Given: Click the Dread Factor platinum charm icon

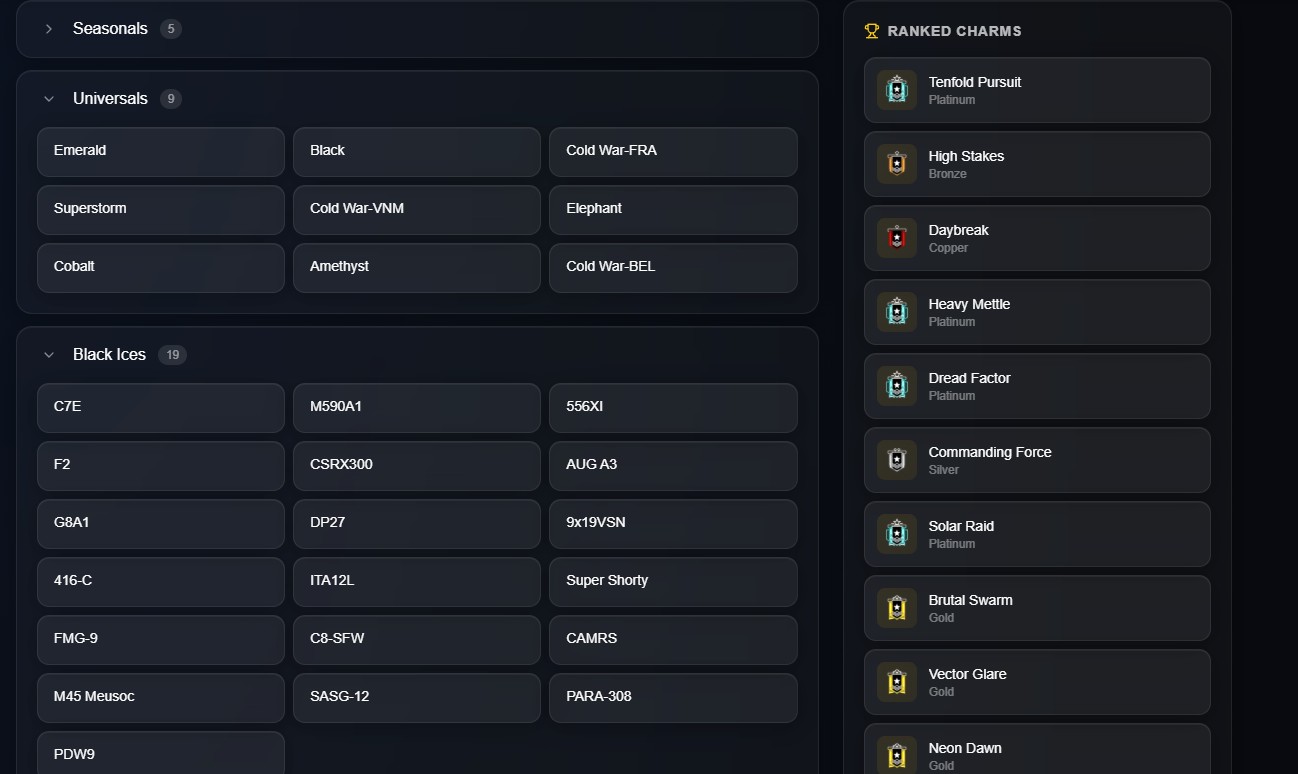Looking at the screenshot, I should [x=897, y=386].
